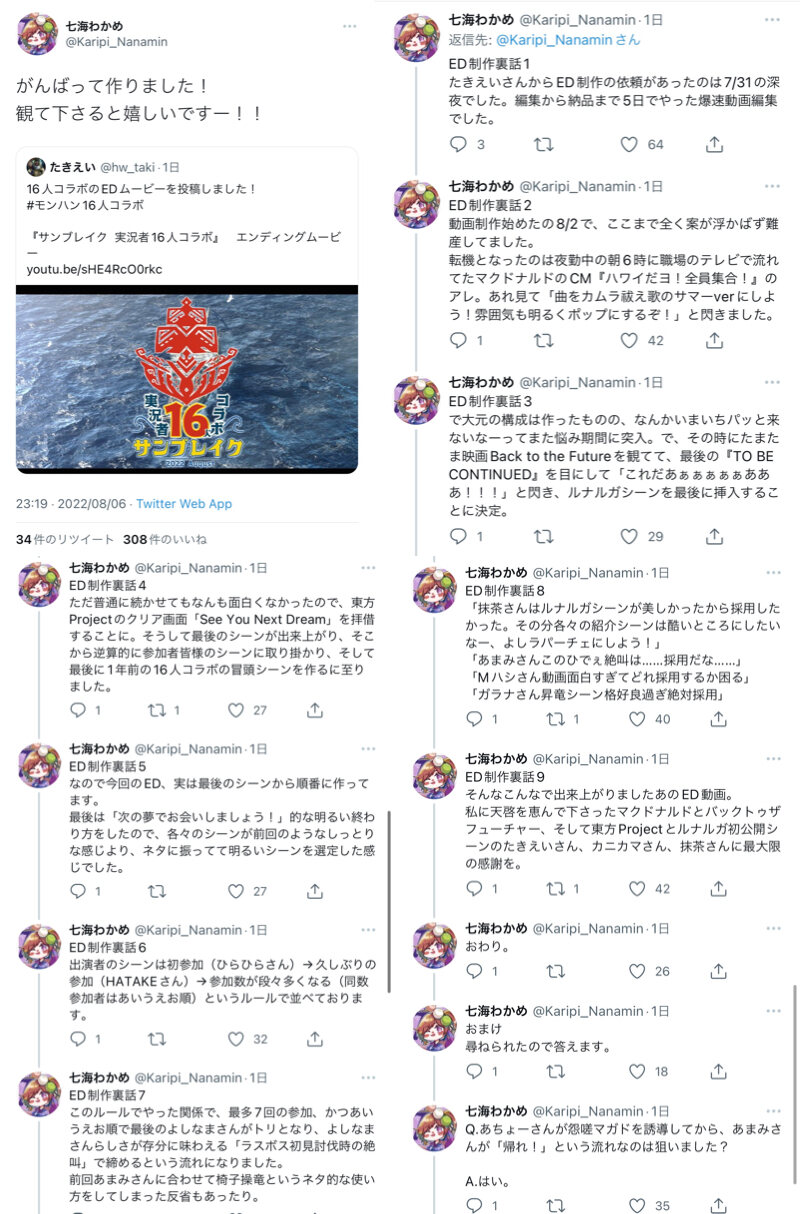Screen dimensions: 800x1214
Task: Retweet the ED制作裏話5 tweet
Action: tap(157, 890)
